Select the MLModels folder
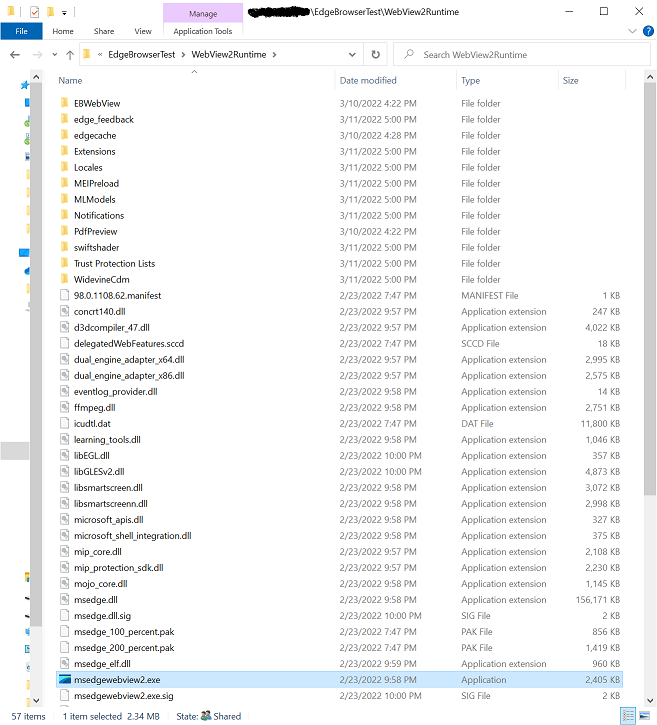The width and height of the screenshot is (657, 725). (x=94, y=199)
